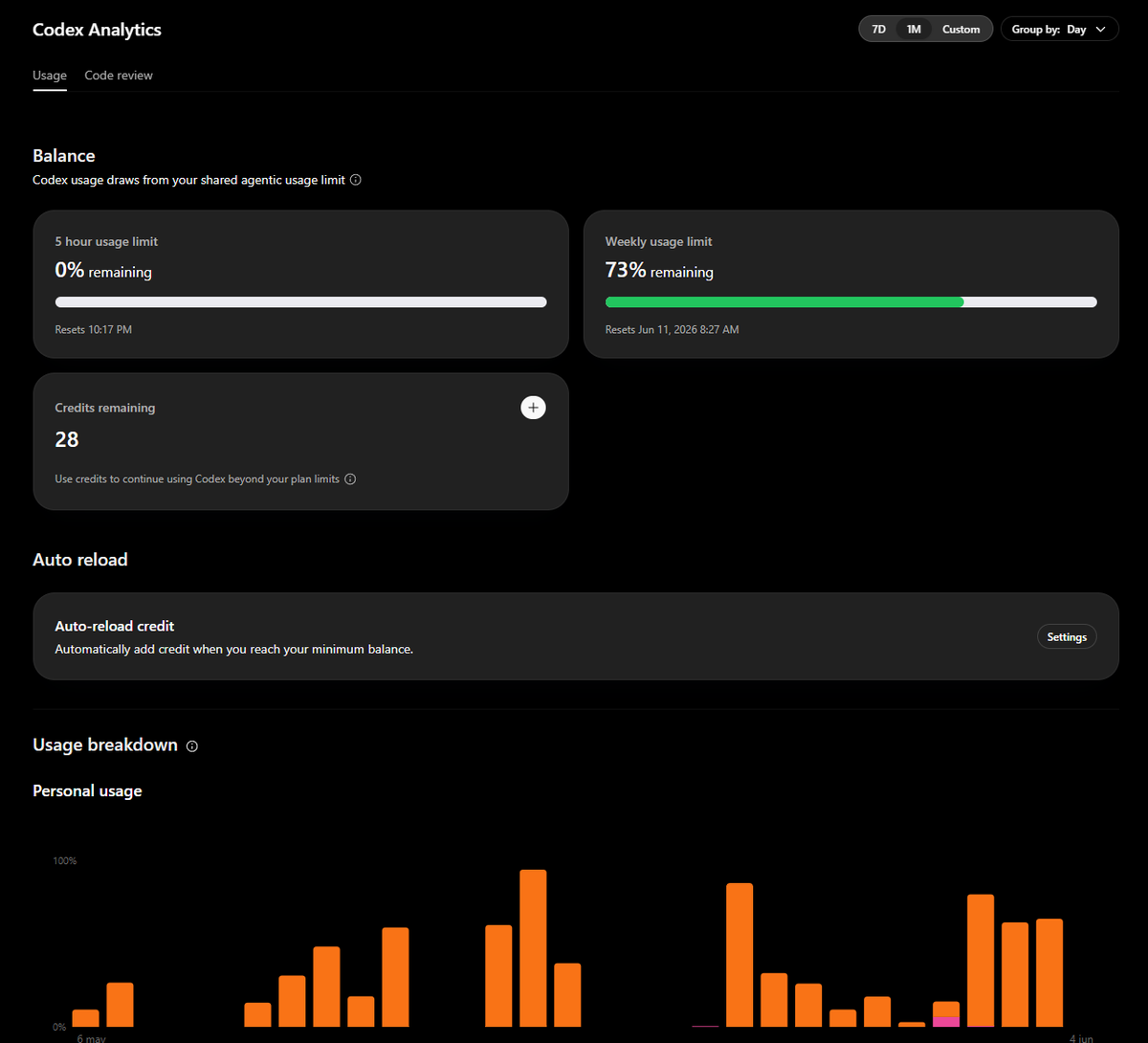Click the Credits remaining value 28

coord(67,440)
